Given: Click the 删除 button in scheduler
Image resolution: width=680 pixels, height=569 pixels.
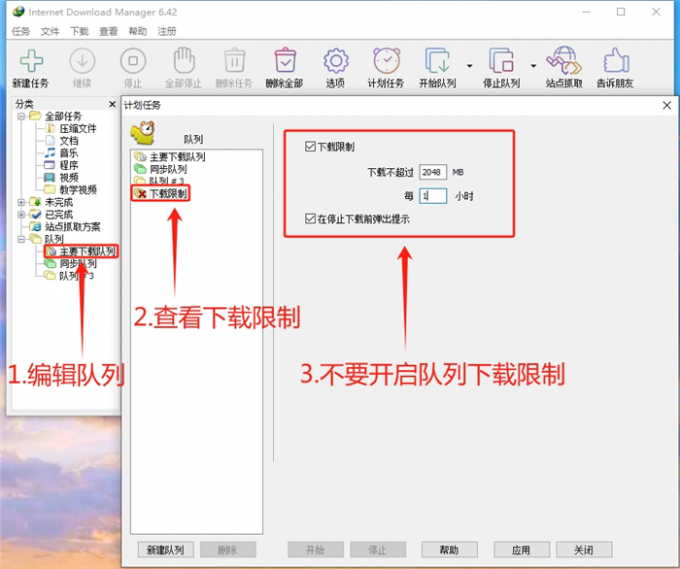Looking at the screenshot, I should 228,550.
